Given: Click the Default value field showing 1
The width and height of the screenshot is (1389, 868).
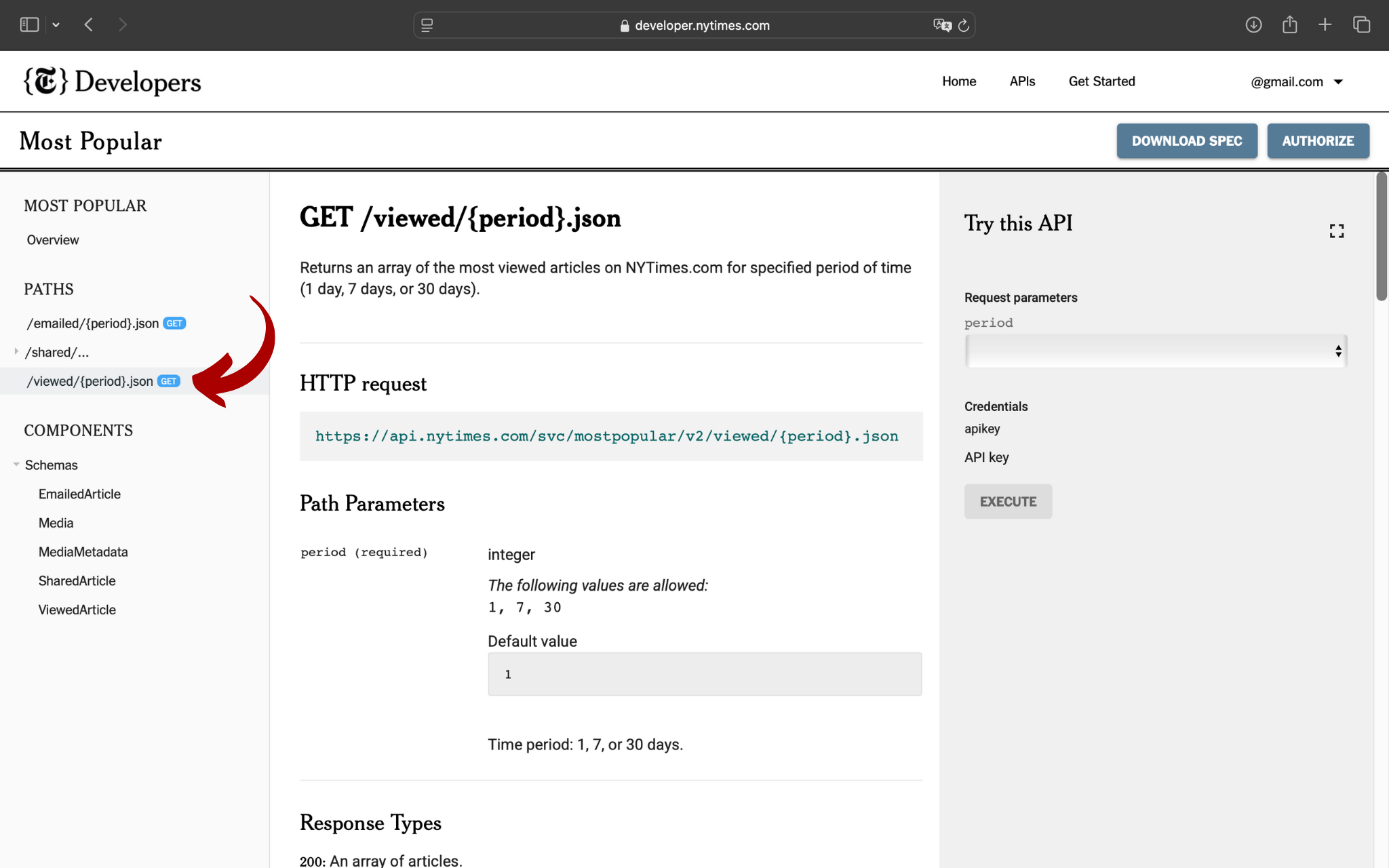Looking at the screenshot, I should [705, 674].
